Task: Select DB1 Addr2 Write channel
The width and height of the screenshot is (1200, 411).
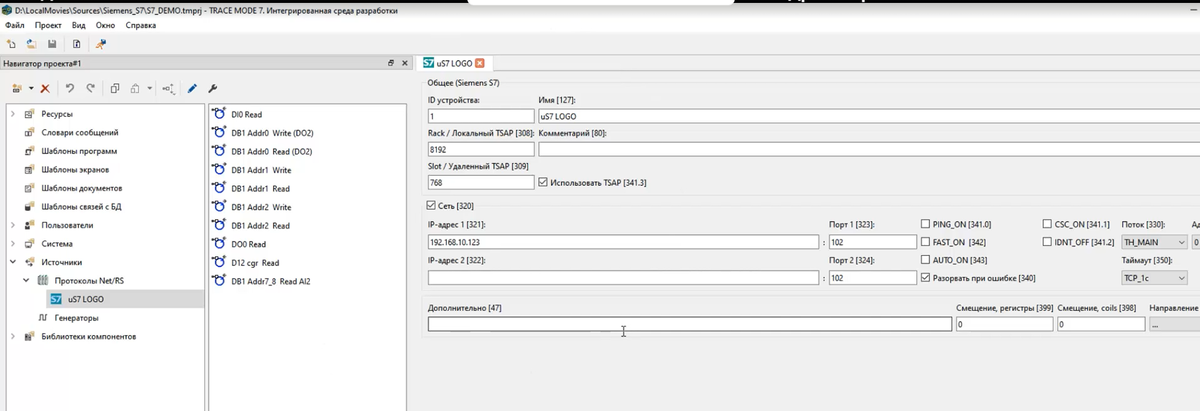Action: [261, 207]
